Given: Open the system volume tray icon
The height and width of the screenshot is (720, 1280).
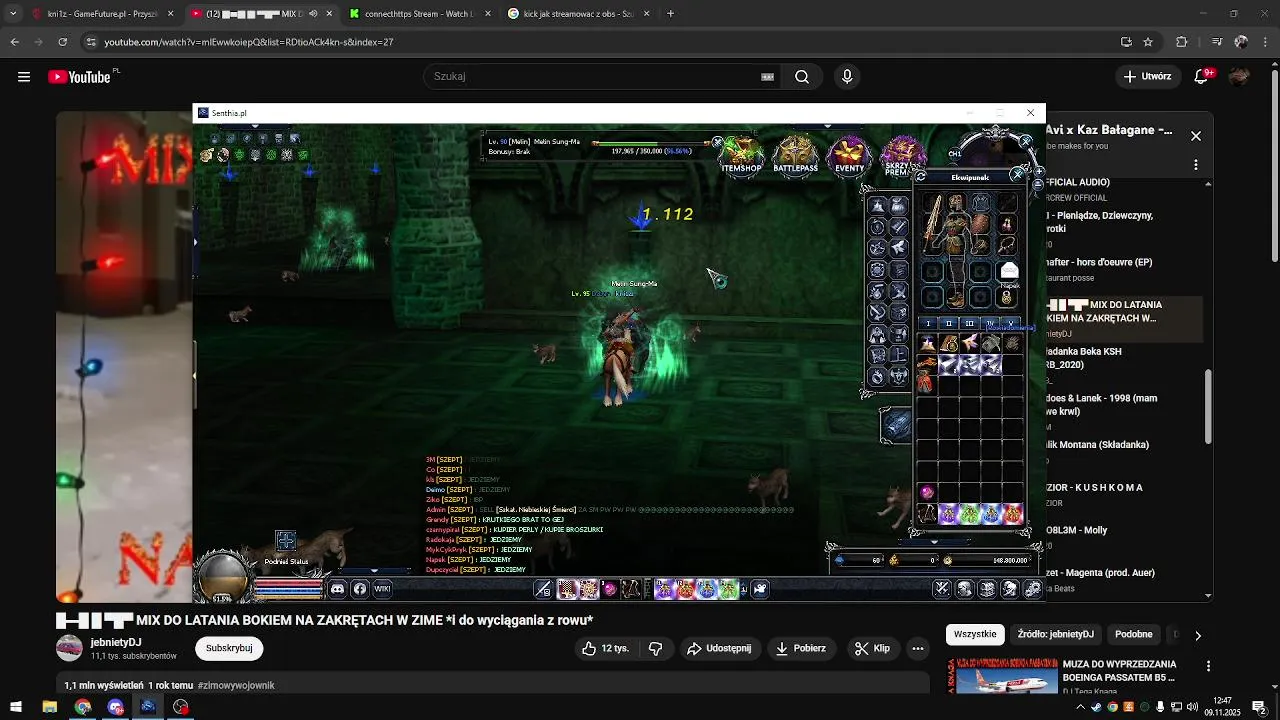Looking at the screenshot, I should (x=1193, y=707).
